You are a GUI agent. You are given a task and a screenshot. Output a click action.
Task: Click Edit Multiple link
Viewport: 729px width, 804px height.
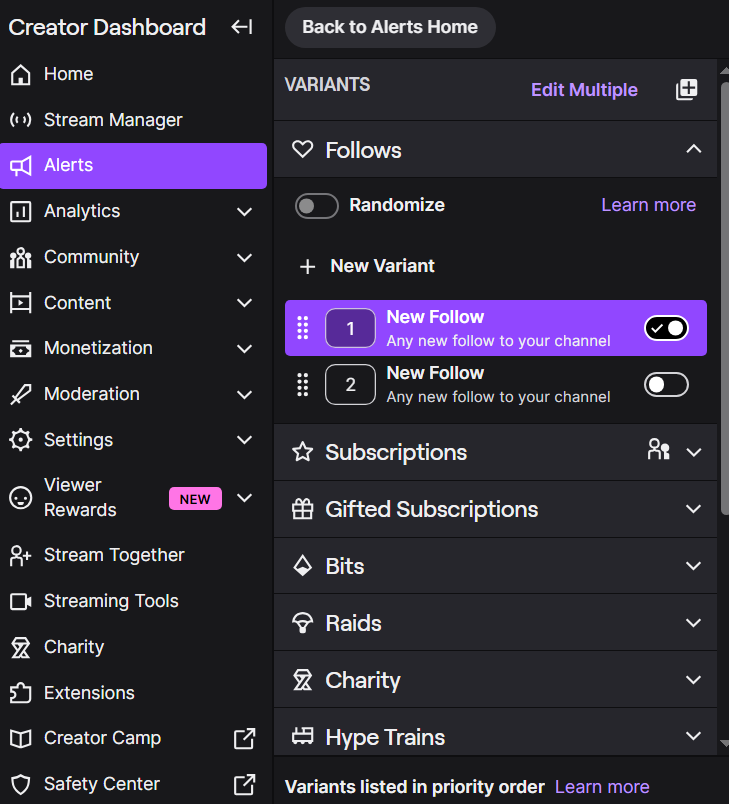coord(584,90)
